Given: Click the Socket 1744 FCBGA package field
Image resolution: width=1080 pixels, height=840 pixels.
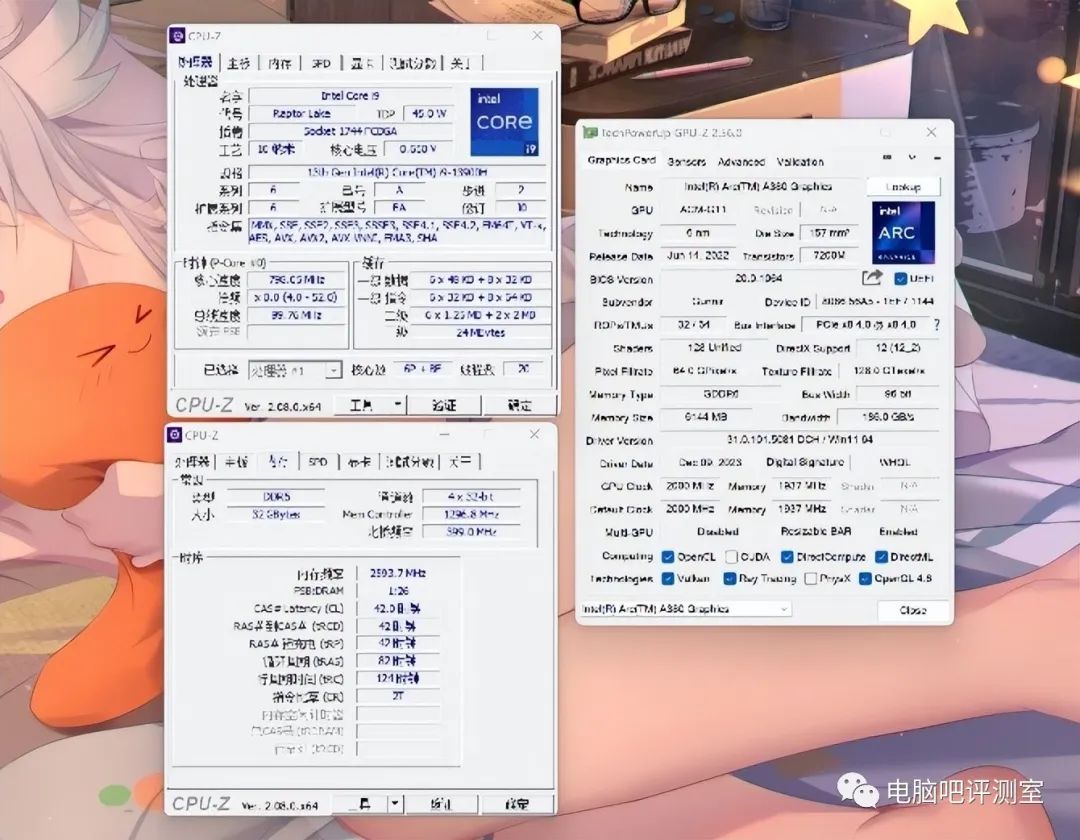Looking at the screenshot, I should 351,131.
